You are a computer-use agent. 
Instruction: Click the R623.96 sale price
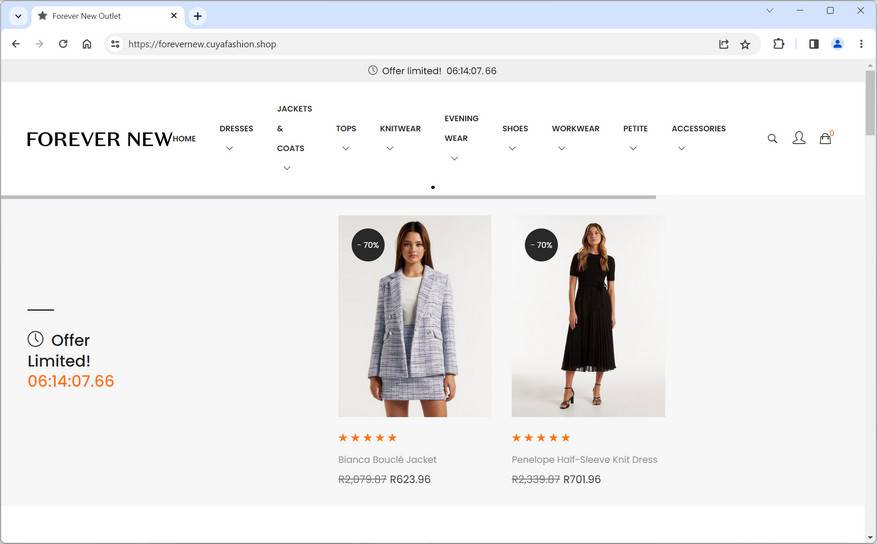(x=410, y=479)
